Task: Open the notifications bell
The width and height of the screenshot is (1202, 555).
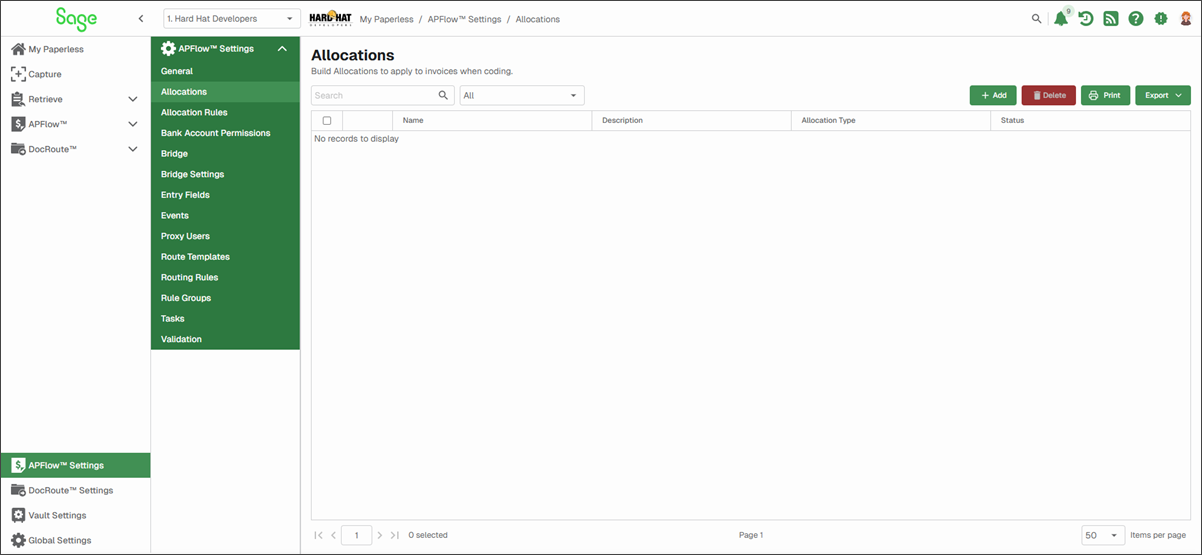Action: pos(1061,18)
